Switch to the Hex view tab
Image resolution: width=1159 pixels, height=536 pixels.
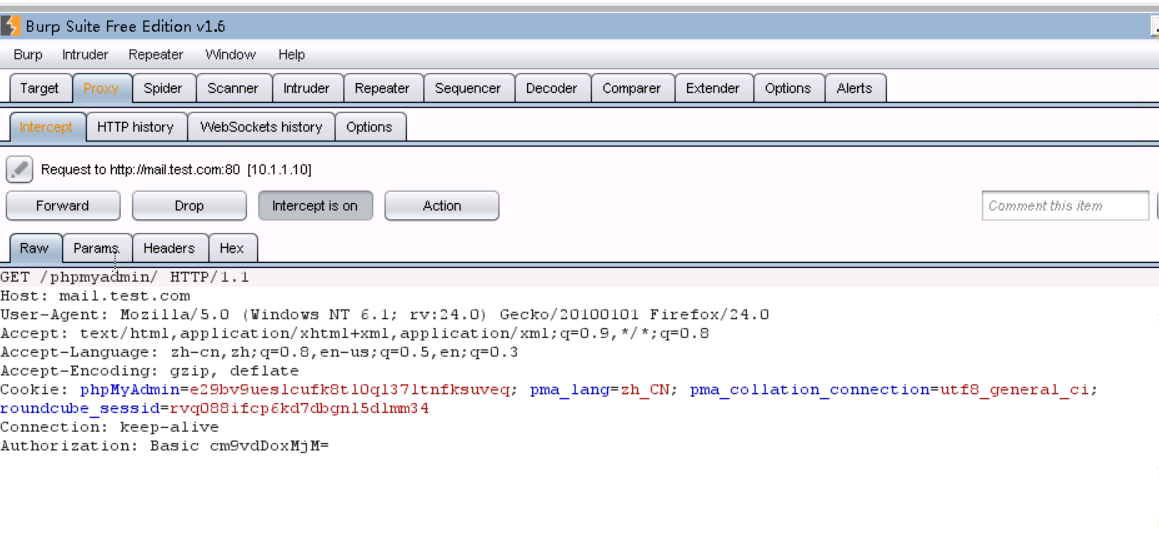coord(232,248)
